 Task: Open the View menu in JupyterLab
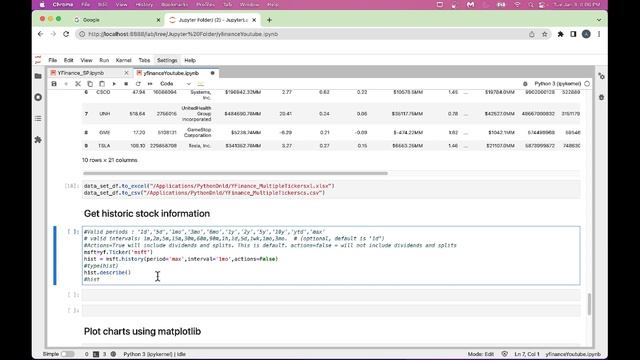(86, 60)
